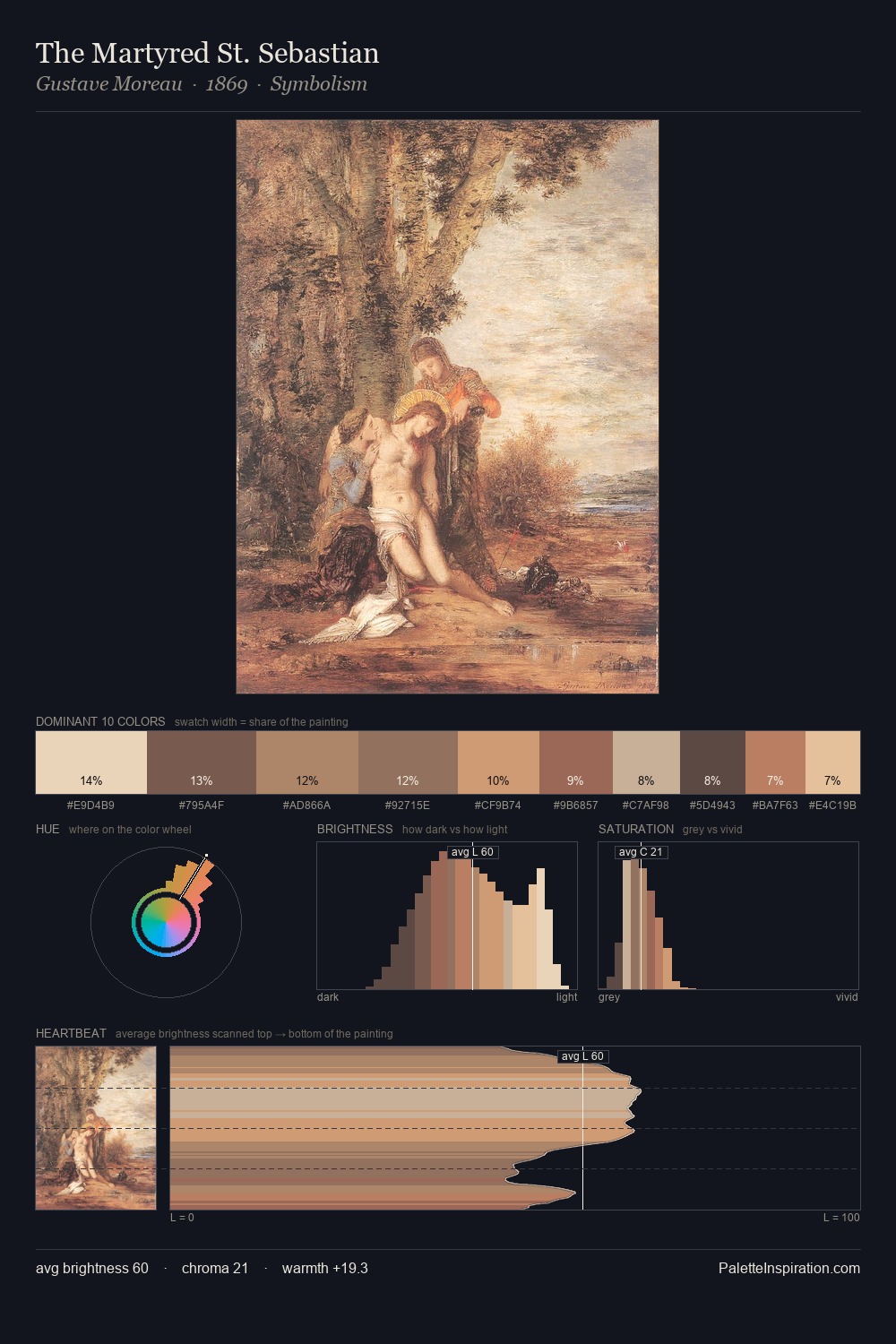Open the PaletteInspiration.com link
The width and height of the screenshot is (896, 1344).
pyautogui.click(x=789, y=1268)
